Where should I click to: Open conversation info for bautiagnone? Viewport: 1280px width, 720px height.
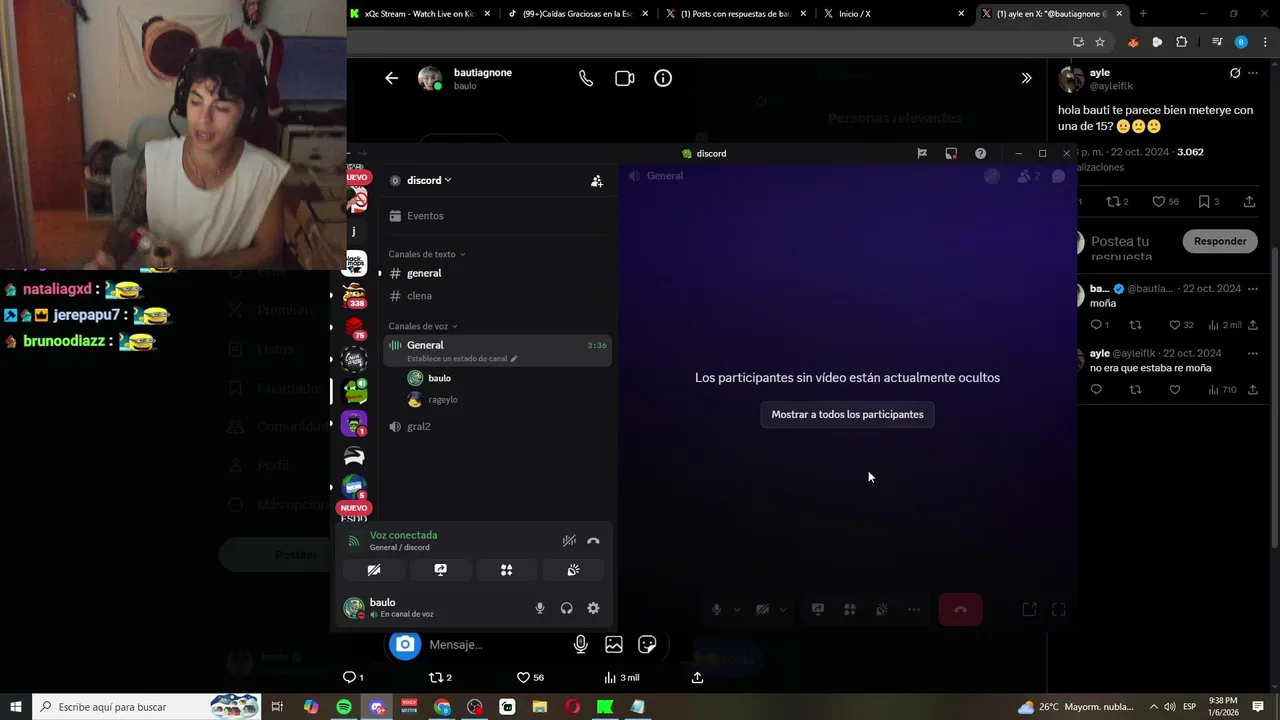tap(663, 78)
